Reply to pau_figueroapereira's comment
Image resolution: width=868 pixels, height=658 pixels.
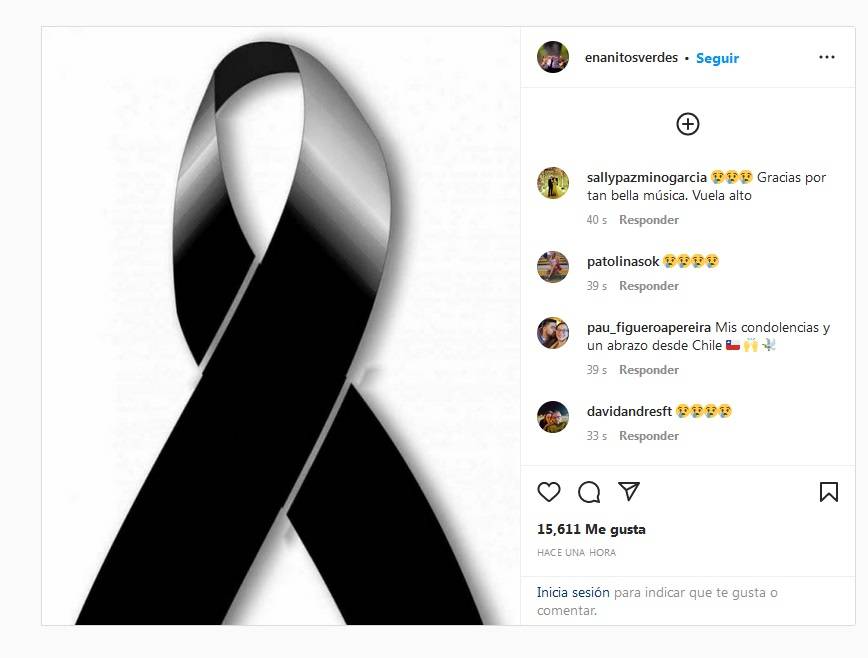[649, 370]
